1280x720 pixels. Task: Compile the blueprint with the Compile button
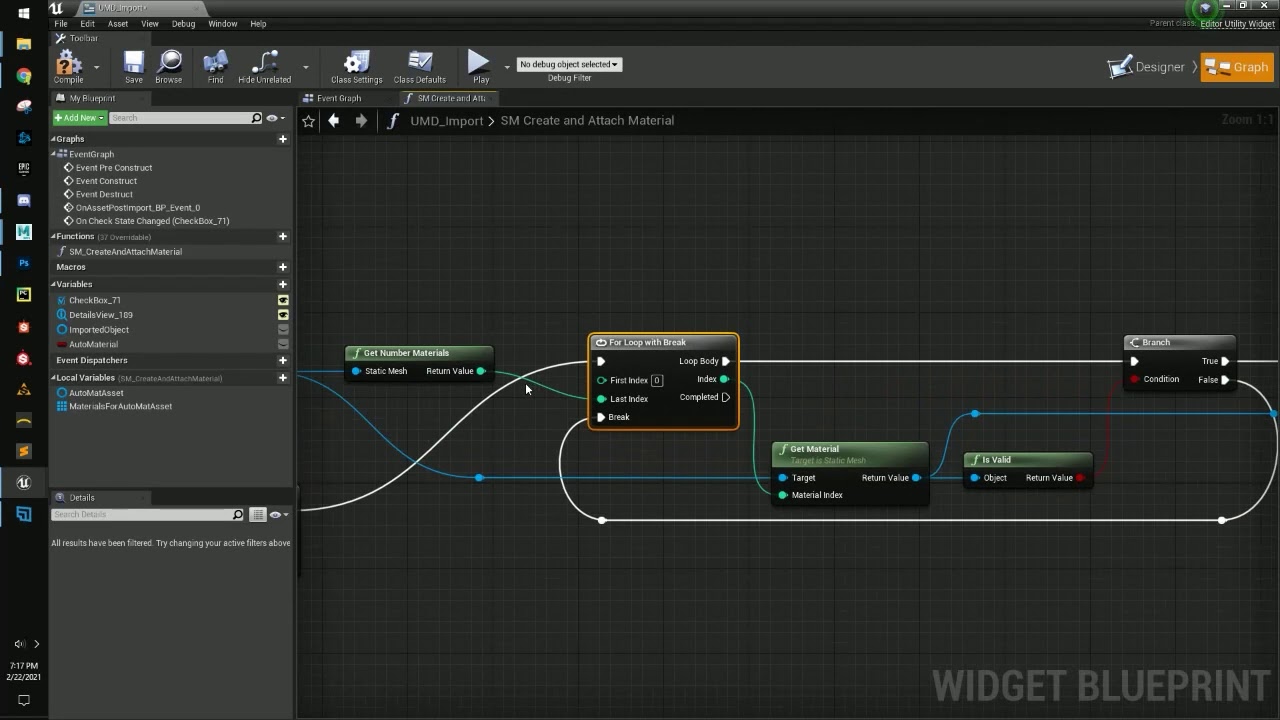pyautogui.click(x=68, y=67)
